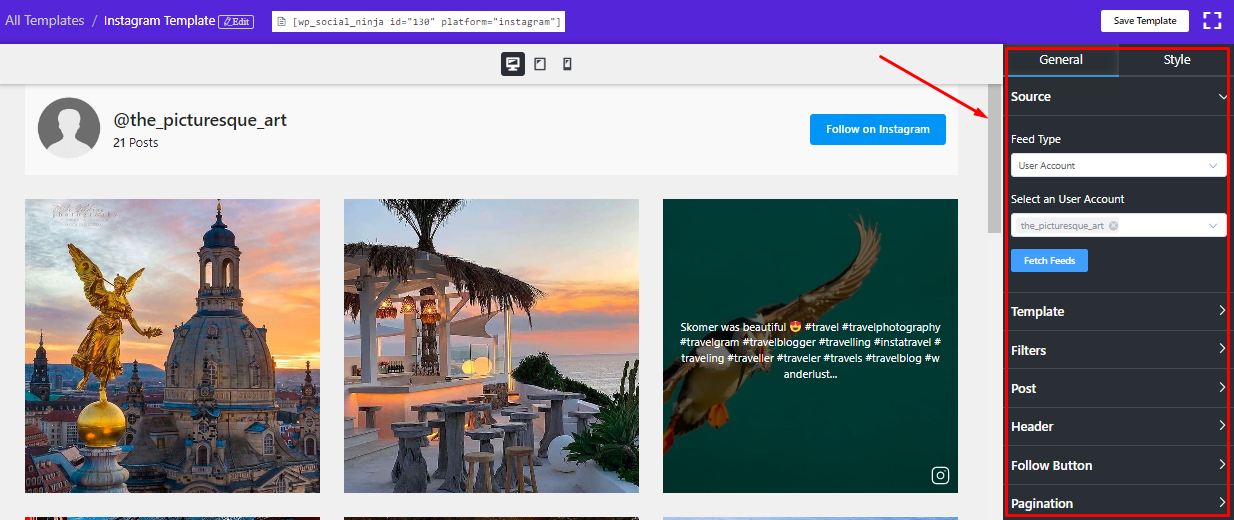Click the Instagram icon on puffin post
The image size is (1234, 520).
tap(940, 476)
